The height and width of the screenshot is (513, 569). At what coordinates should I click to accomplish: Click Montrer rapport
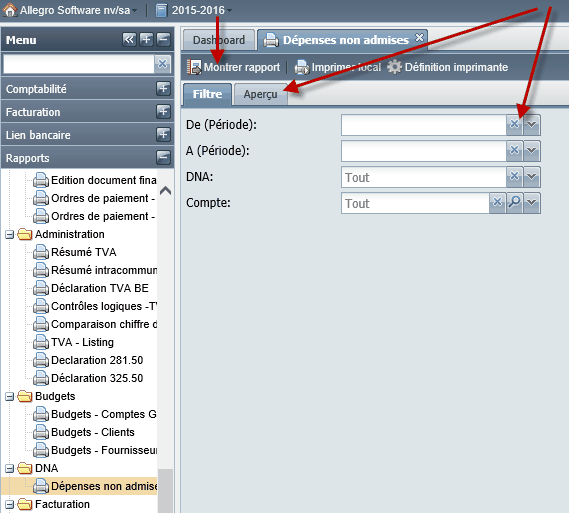pyautogui.click(x=234, y=67)
